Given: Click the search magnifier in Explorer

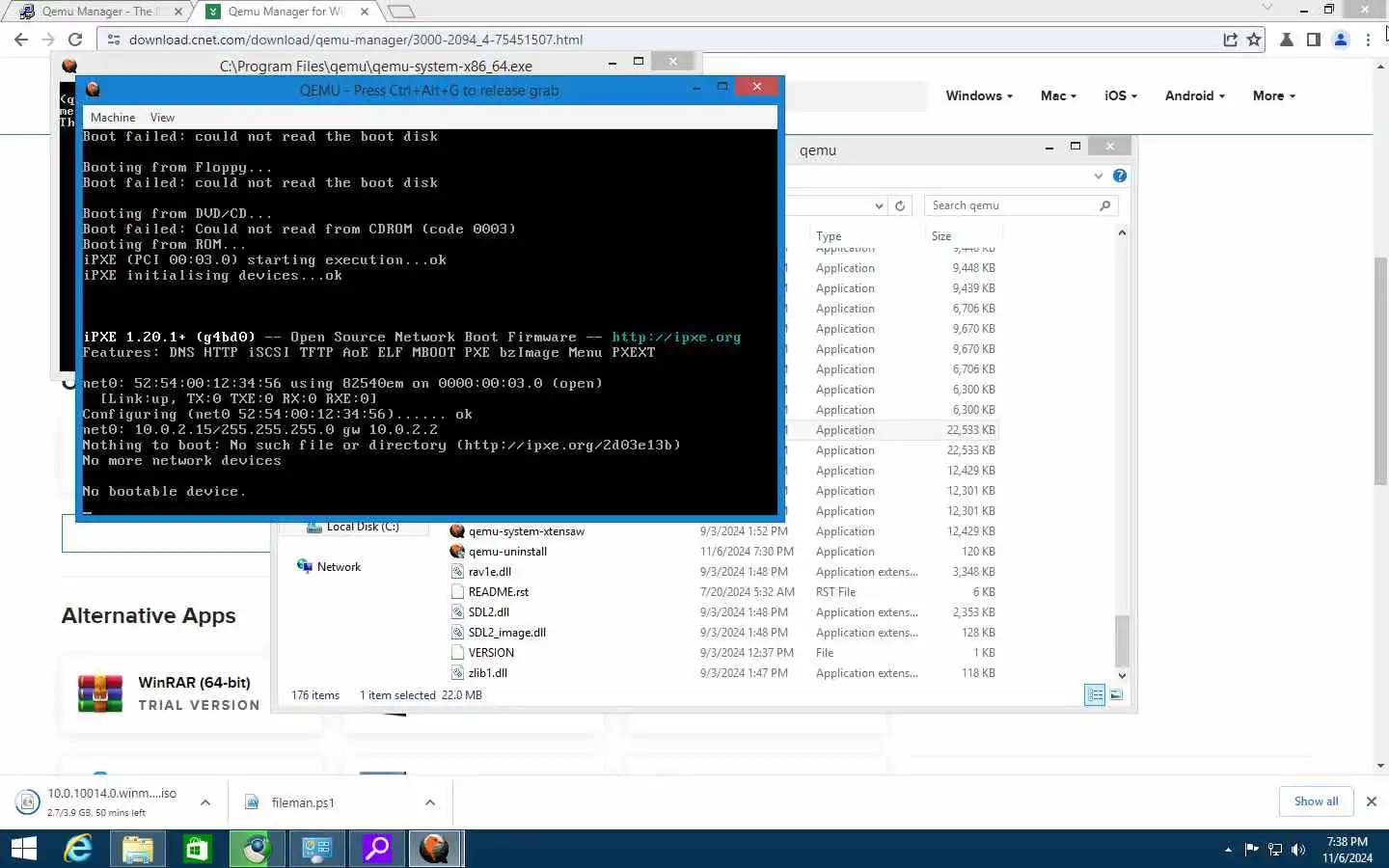Looking at the screenshot, I should (1105, 205).
